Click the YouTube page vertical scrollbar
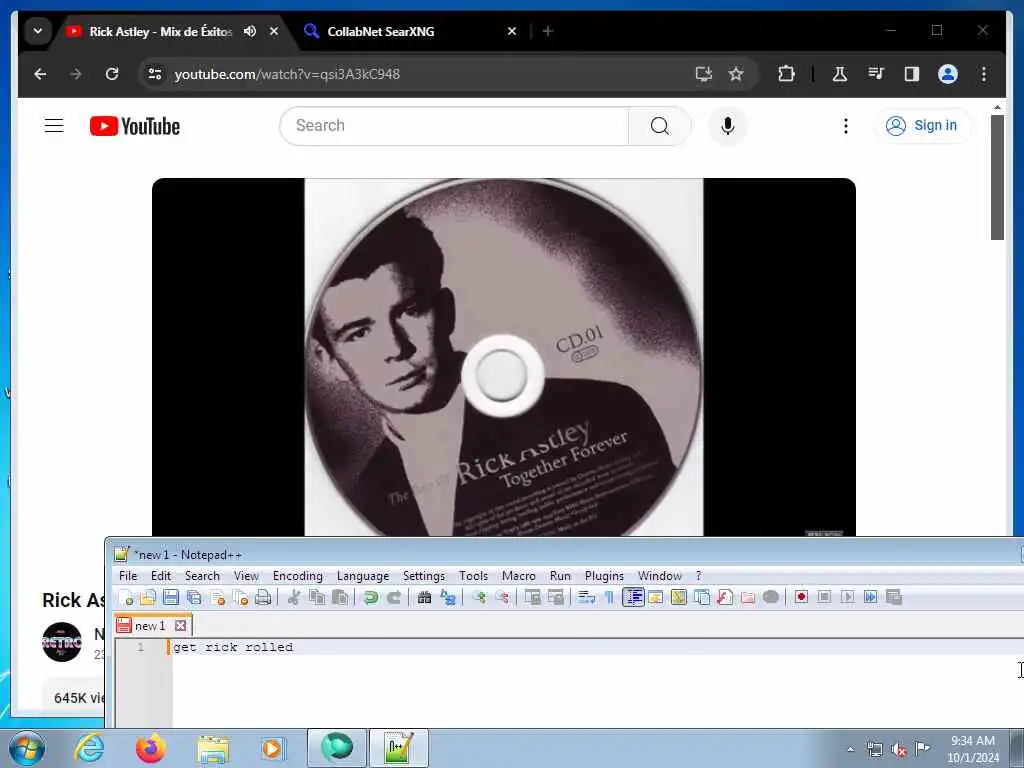The image size is (1024, 768). click(x=997, y=178)
